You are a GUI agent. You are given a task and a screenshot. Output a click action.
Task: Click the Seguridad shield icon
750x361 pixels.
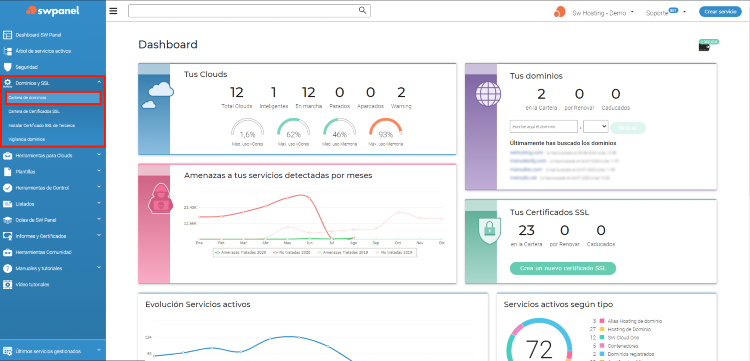coord(7,67)
